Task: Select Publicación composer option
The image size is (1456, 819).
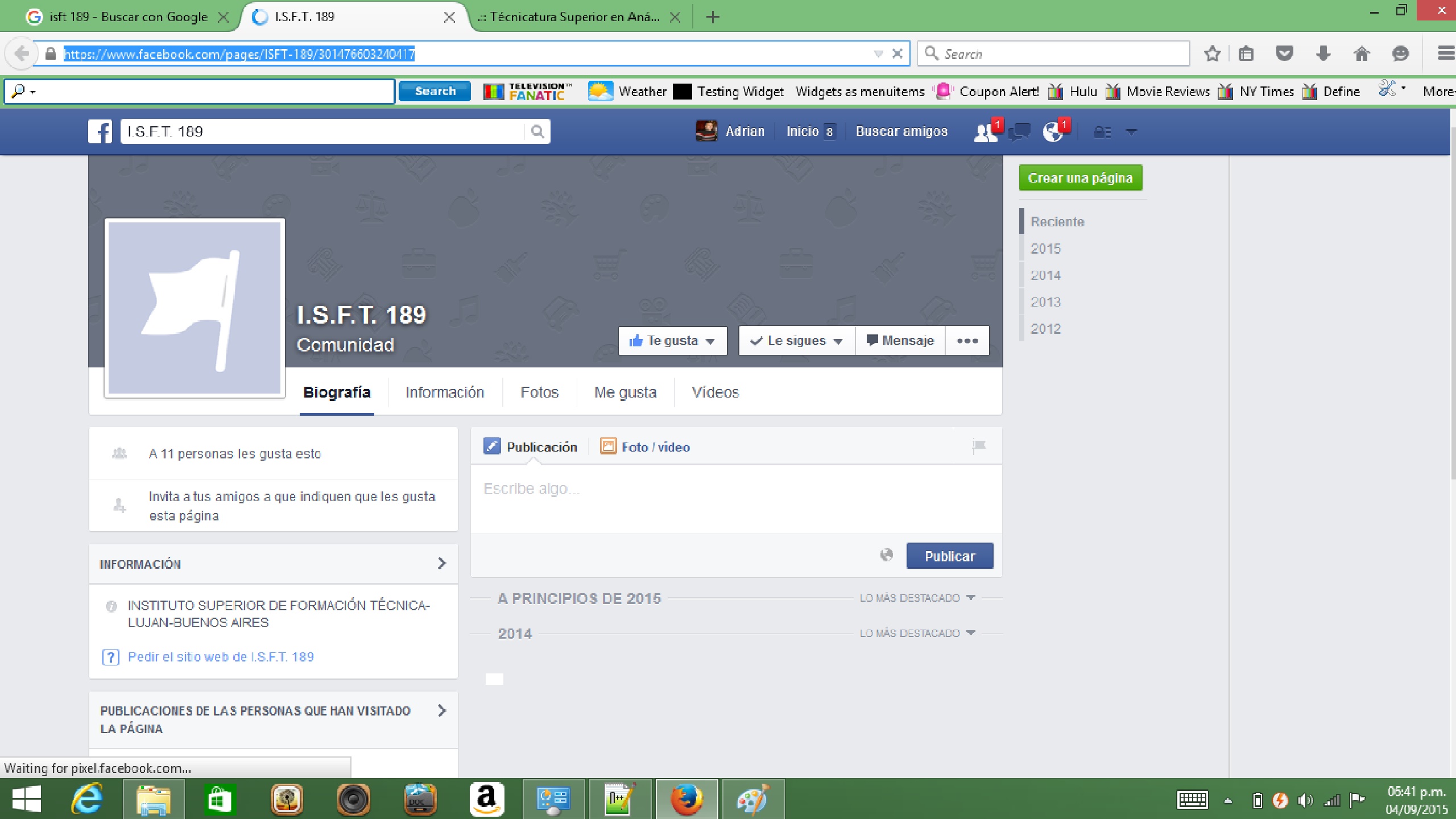Action: [530, 447]
